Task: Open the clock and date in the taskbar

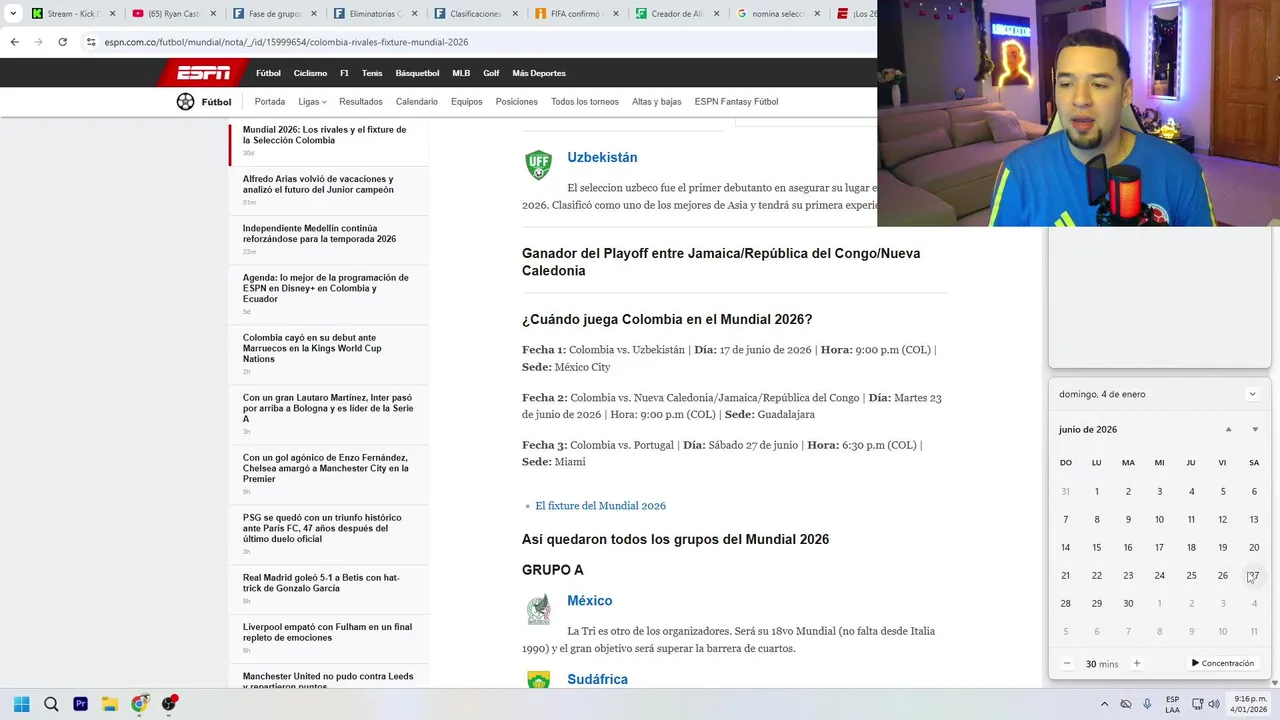Action: pos(1250,704)
